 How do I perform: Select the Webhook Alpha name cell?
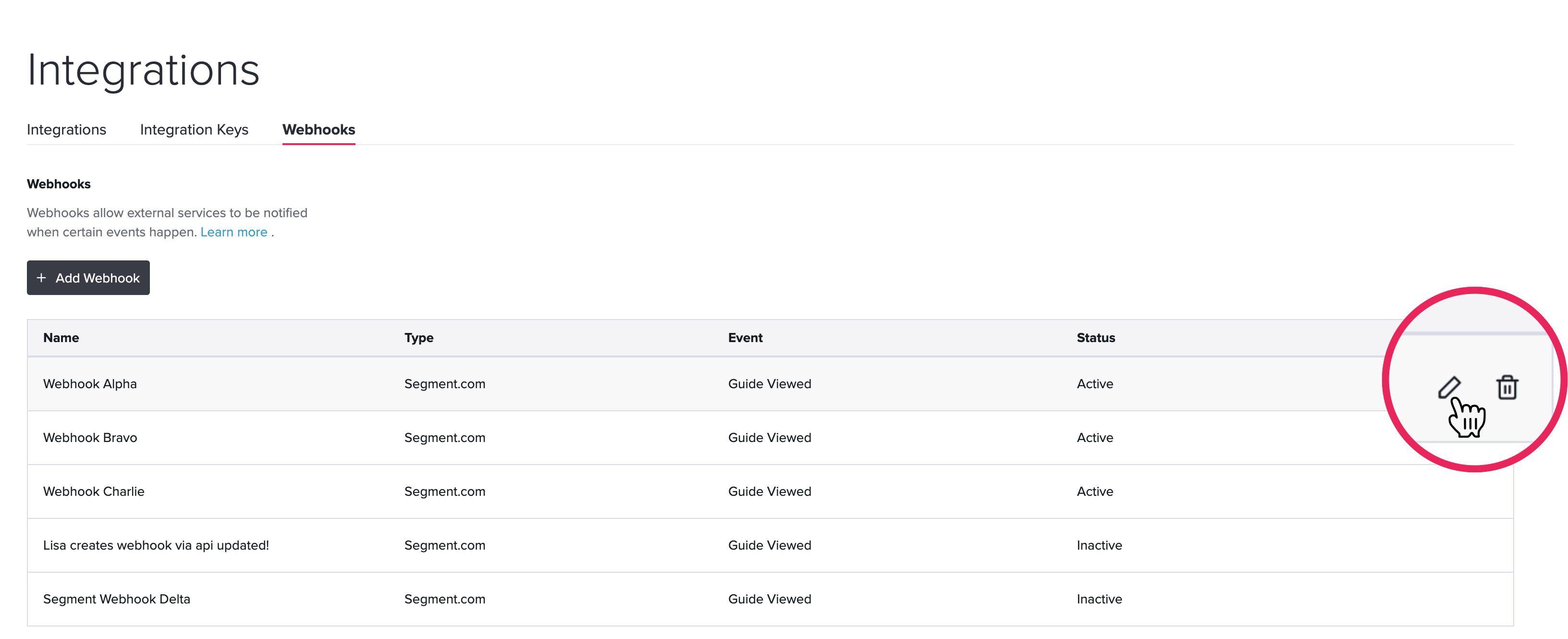(90, 384)
